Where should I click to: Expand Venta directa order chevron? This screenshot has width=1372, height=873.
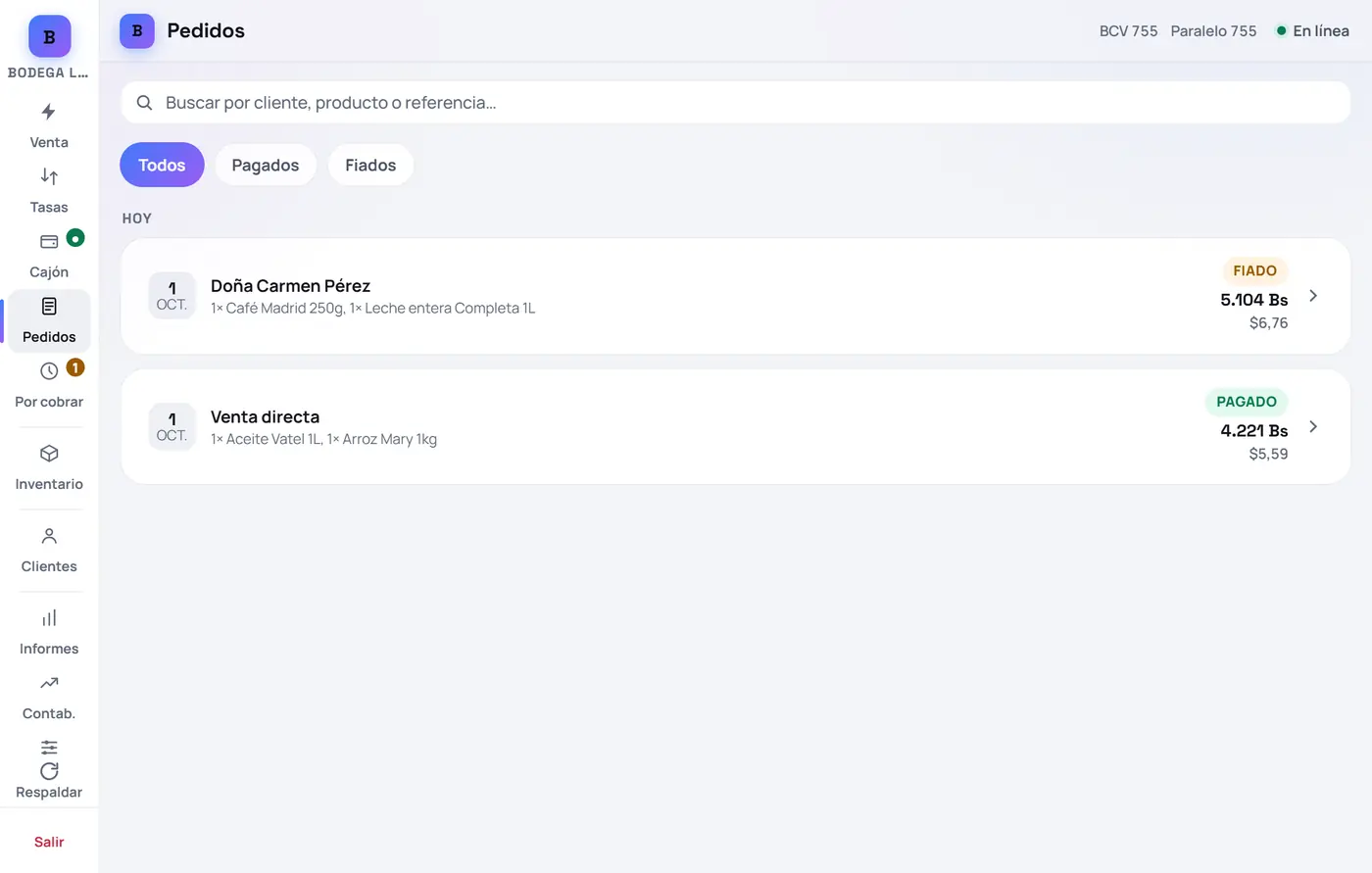1313,426
